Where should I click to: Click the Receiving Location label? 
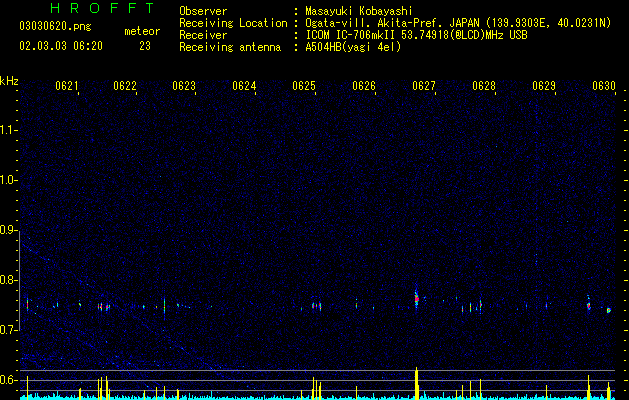coord(233,23)
